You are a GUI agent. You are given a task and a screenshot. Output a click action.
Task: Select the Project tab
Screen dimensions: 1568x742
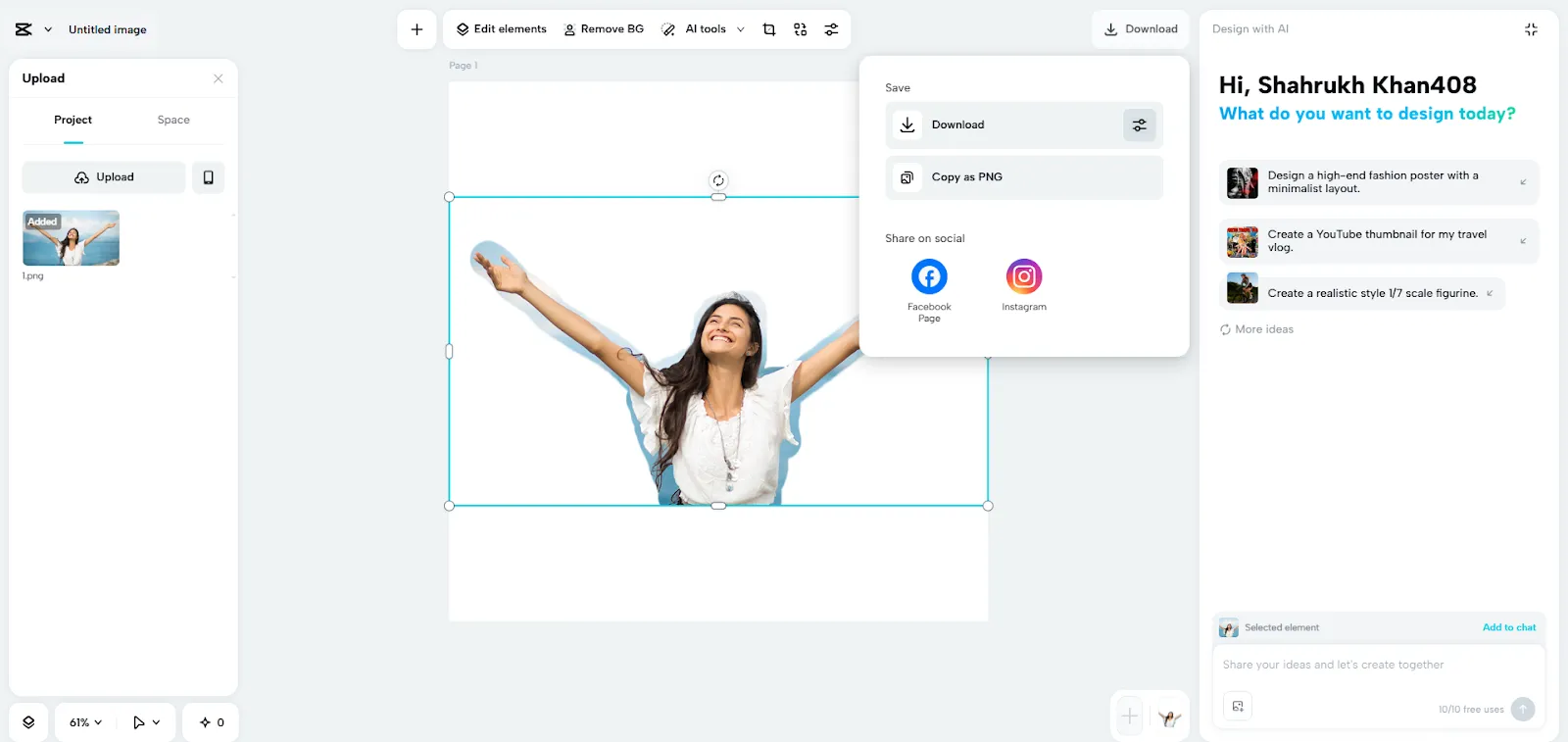click(73, 120)
